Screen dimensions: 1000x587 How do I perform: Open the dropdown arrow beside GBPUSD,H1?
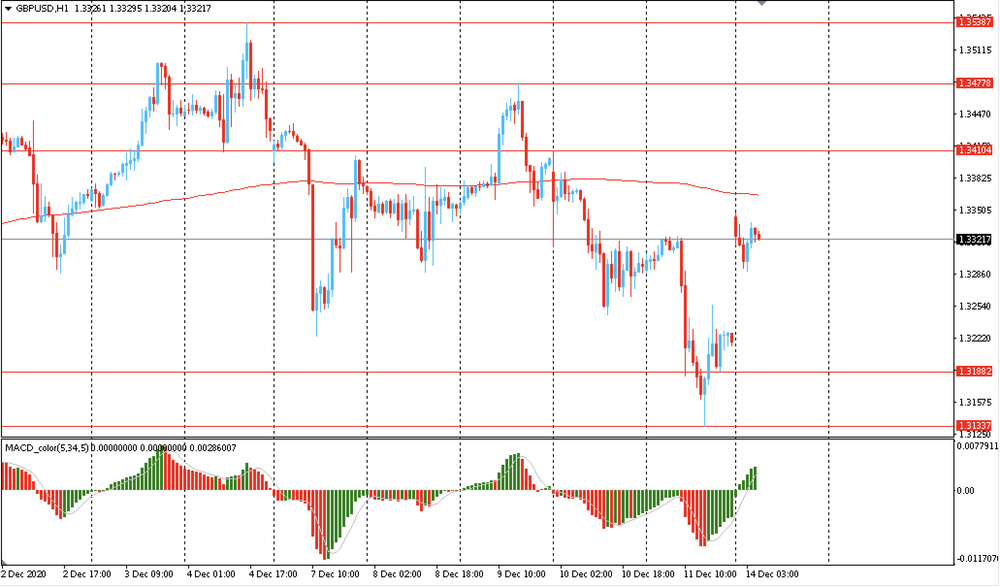tap(8, 9)
